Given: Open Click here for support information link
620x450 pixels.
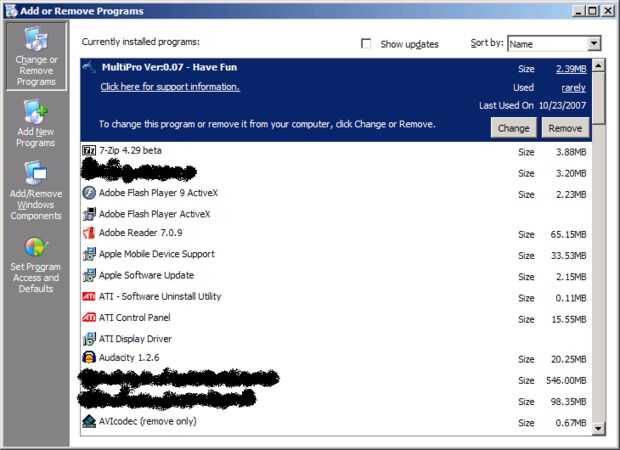Looking at the screenshot, I should pyautogui.click(x=170, y=87).
